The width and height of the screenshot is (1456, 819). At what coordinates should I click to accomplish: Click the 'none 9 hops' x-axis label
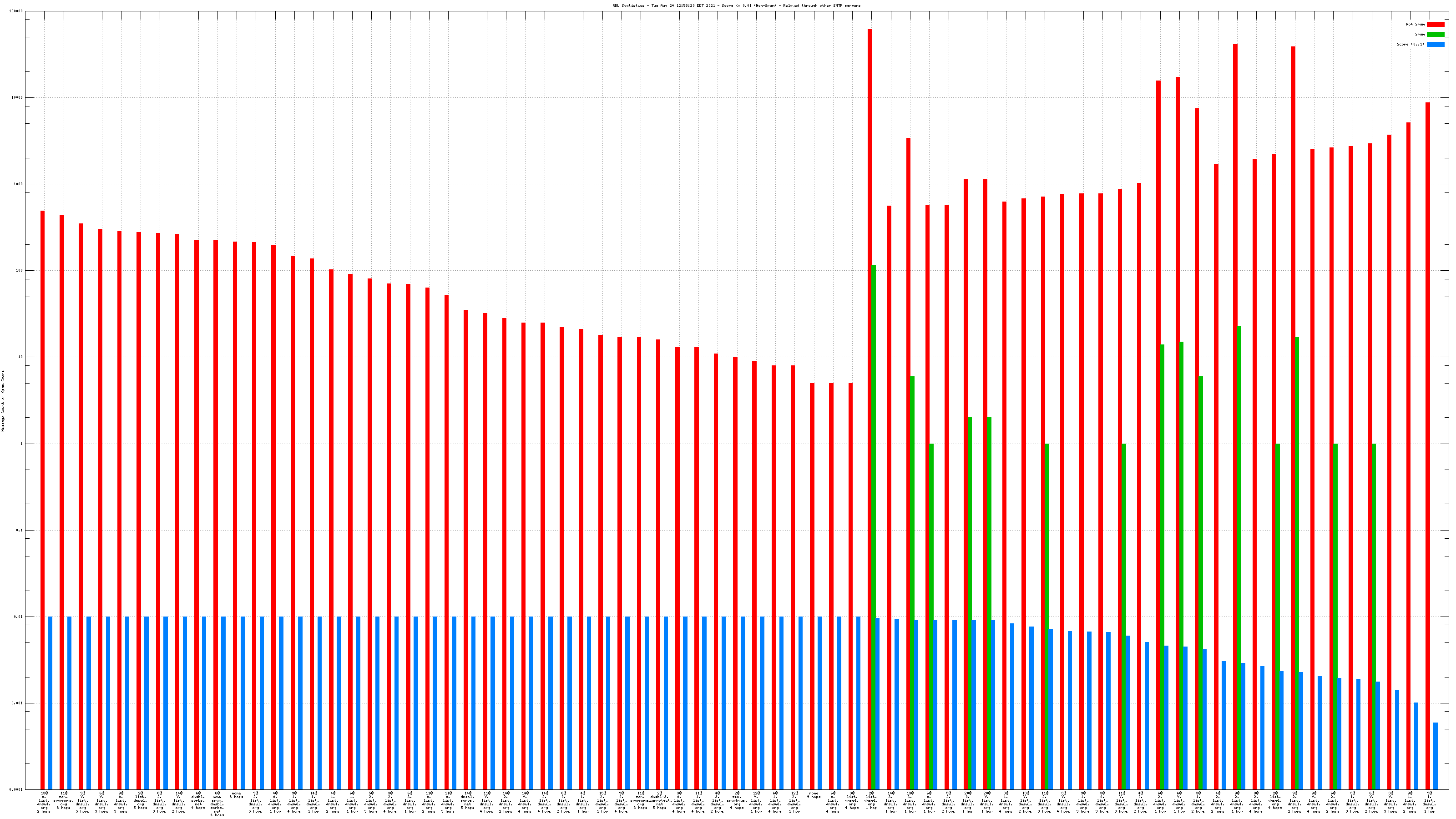(x=814, y=795)
